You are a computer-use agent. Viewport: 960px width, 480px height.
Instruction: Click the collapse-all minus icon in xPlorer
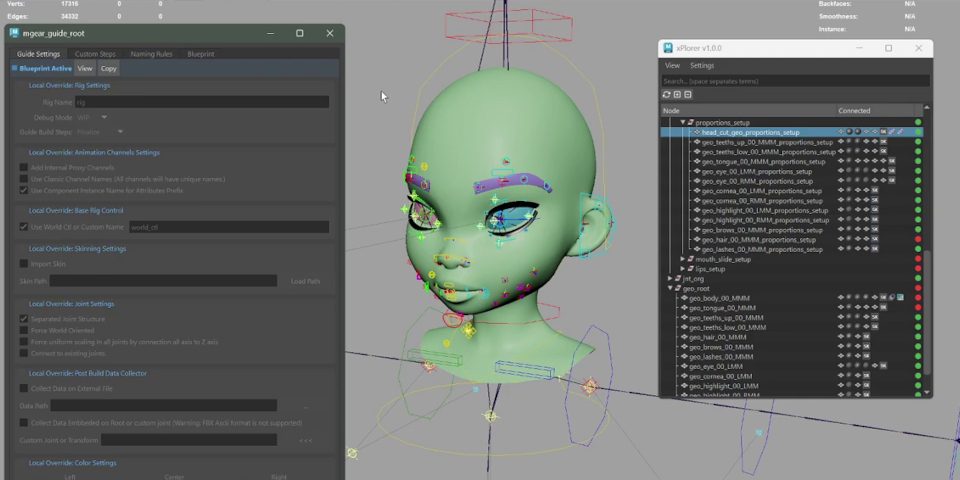coord(687,95)
